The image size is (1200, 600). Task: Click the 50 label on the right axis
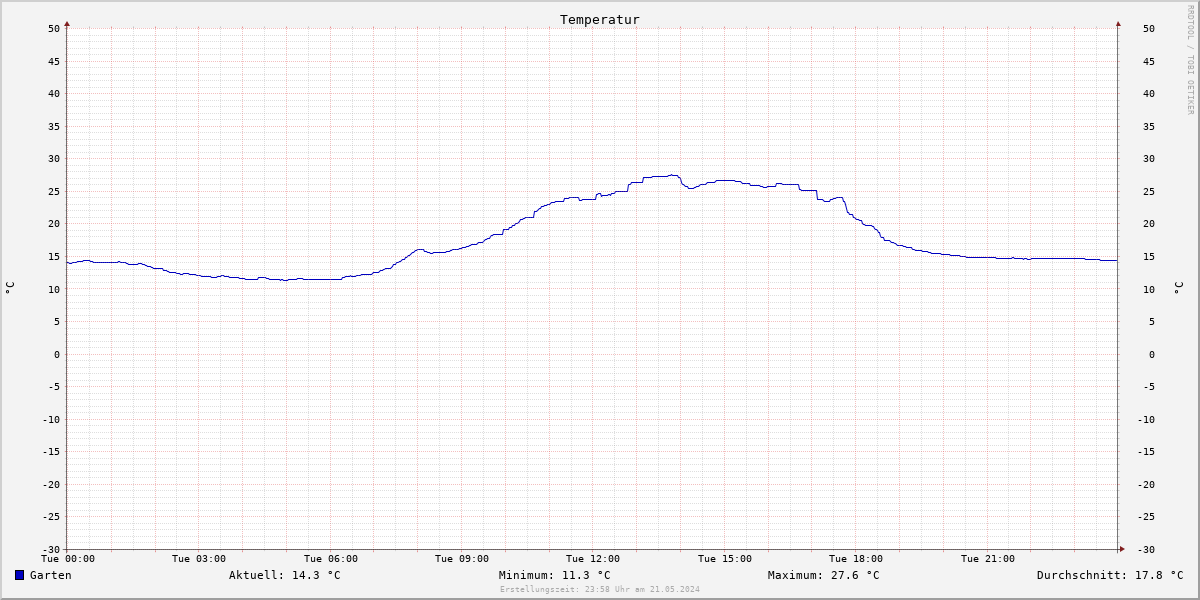(x=1149, y=28)
